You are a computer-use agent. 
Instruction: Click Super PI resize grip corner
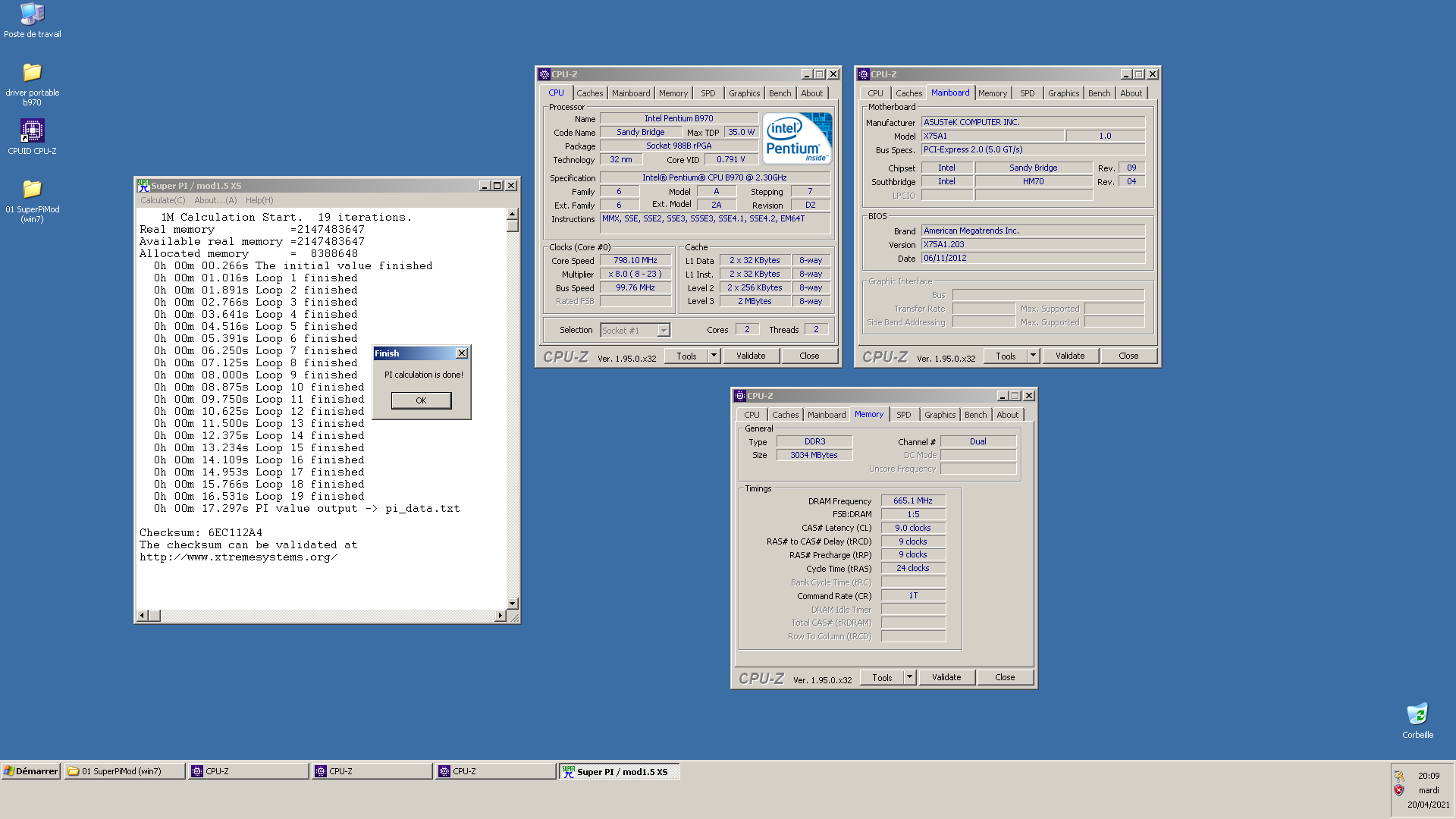pyautogui.click(x=514, y=617)
